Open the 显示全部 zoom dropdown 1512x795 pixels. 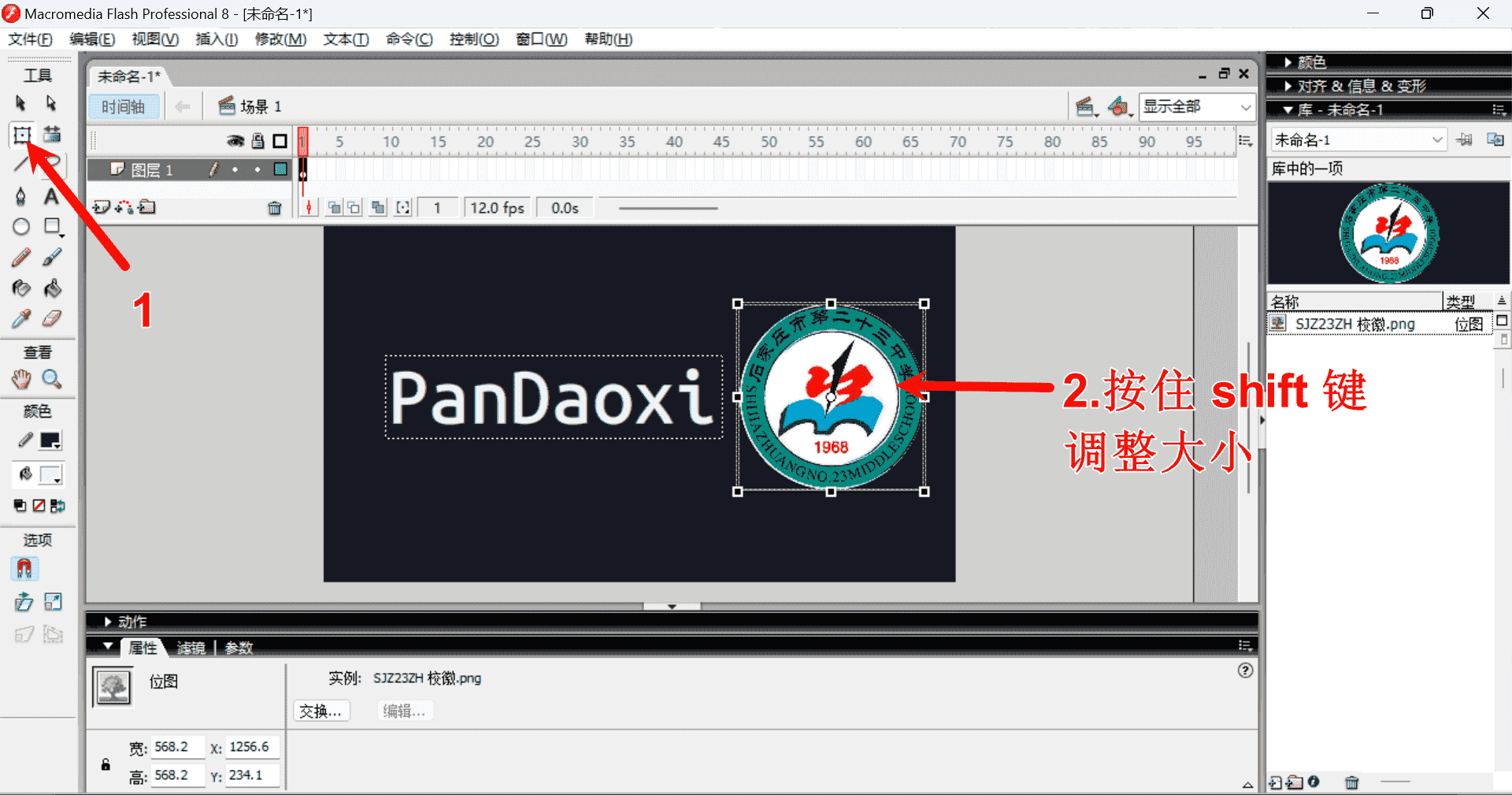(1196, 106)
